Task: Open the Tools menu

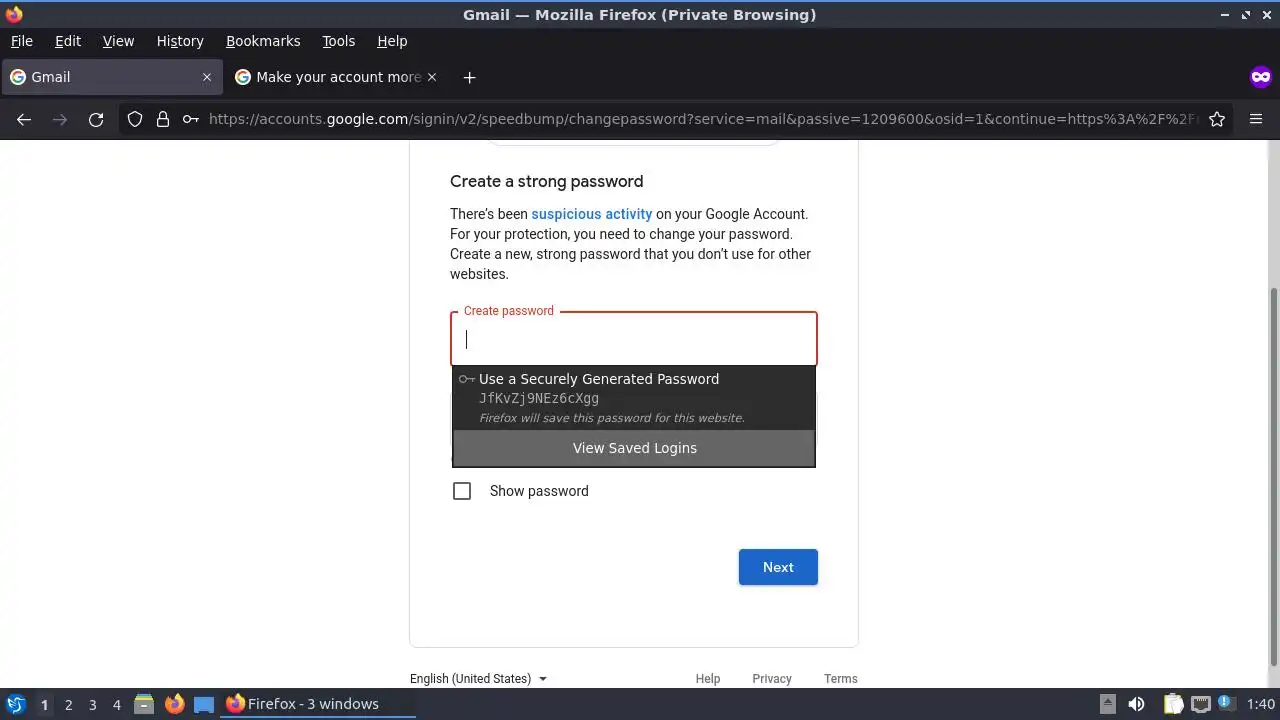Action: pyautogui.click(x=338, y=41)
